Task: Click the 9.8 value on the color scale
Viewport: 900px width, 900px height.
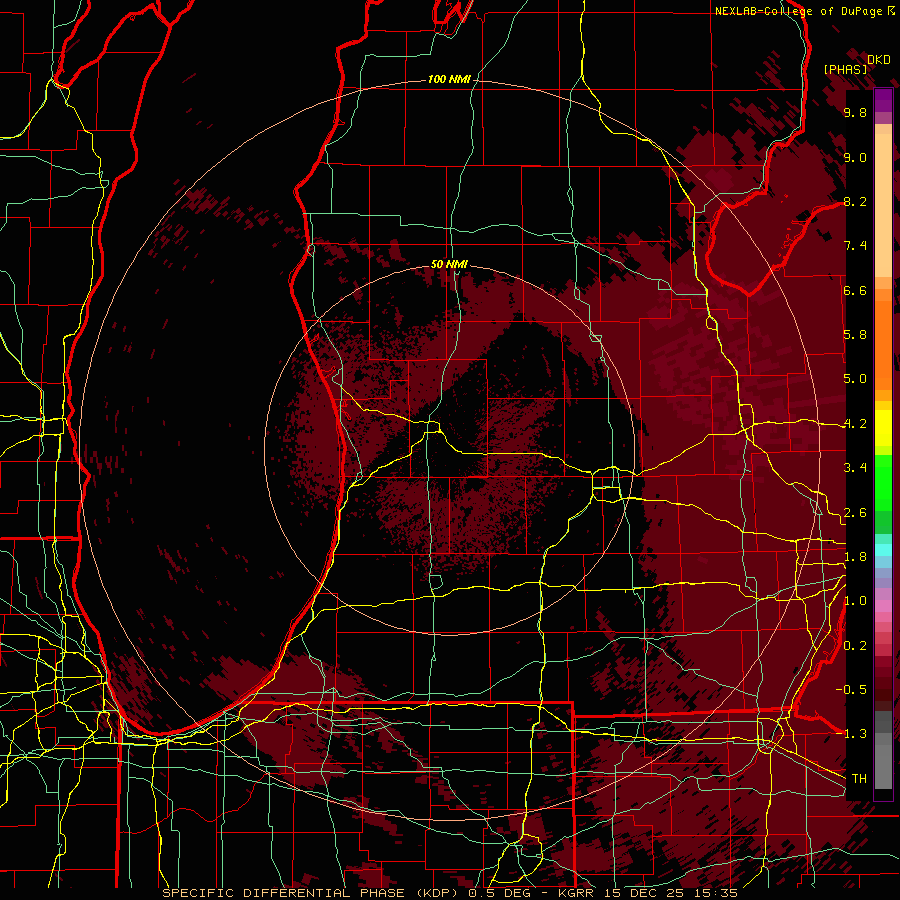Action: coord(855,112)
